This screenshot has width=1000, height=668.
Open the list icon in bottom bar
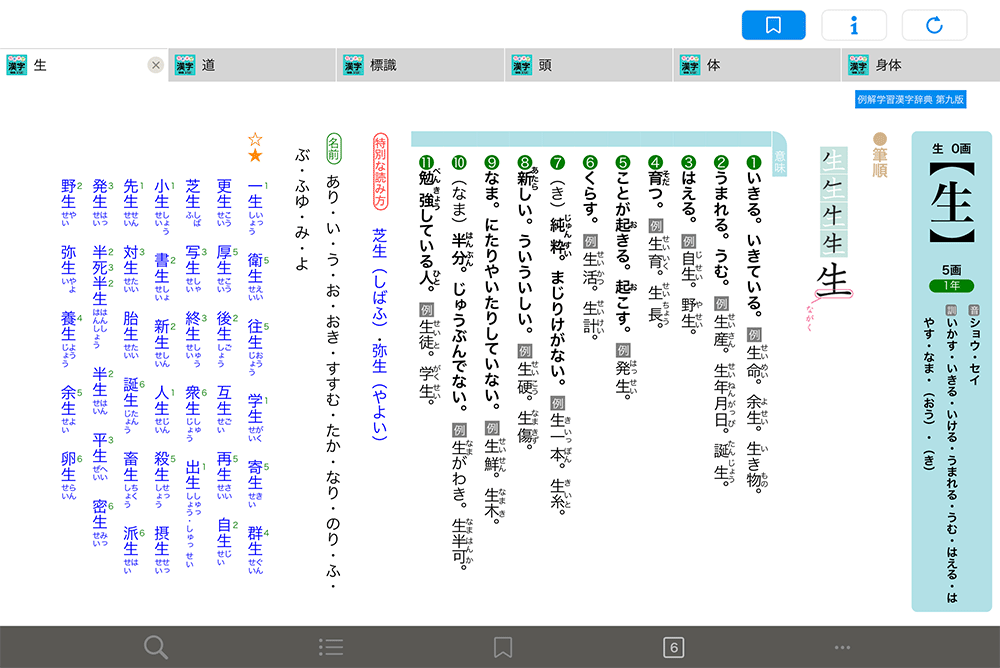(331, 647)
